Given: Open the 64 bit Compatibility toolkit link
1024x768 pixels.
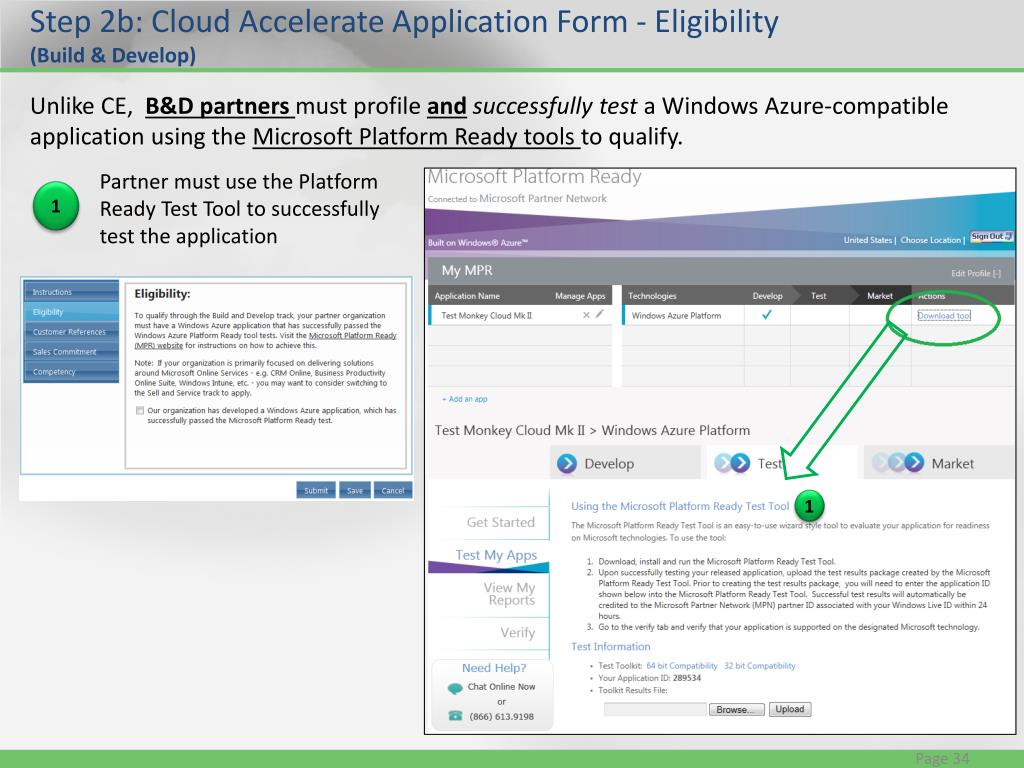Looking at the screenshot, I should pos(682,666).
